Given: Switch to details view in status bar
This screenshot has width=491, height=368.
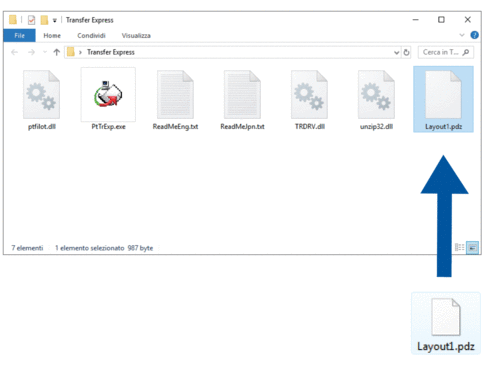Looking at the screenshot, I should tap(460, 247).
